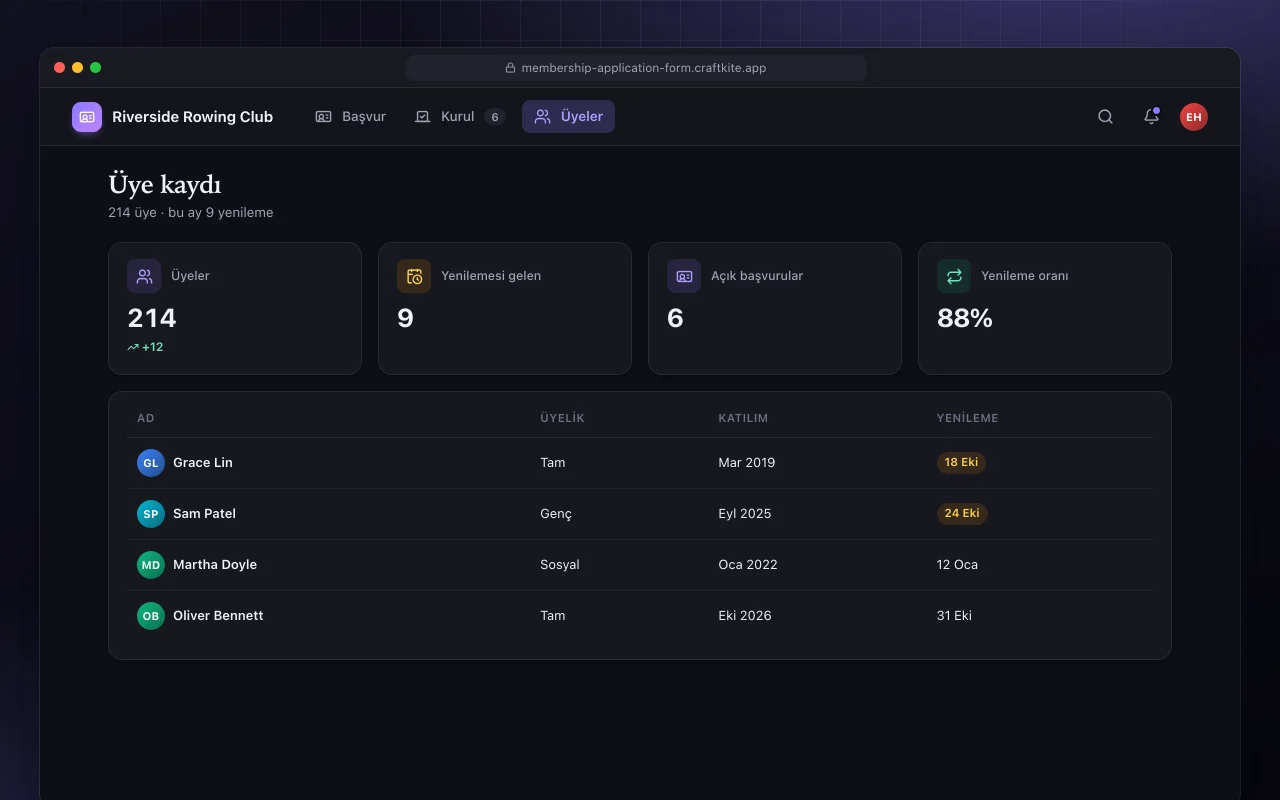Open Oliver Bennett's member name

point(218,616)
